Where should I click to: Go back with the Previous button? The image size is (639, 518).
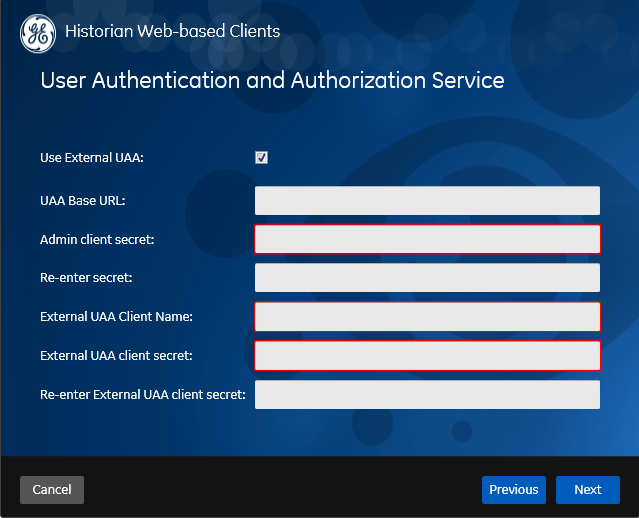[513, 489]
